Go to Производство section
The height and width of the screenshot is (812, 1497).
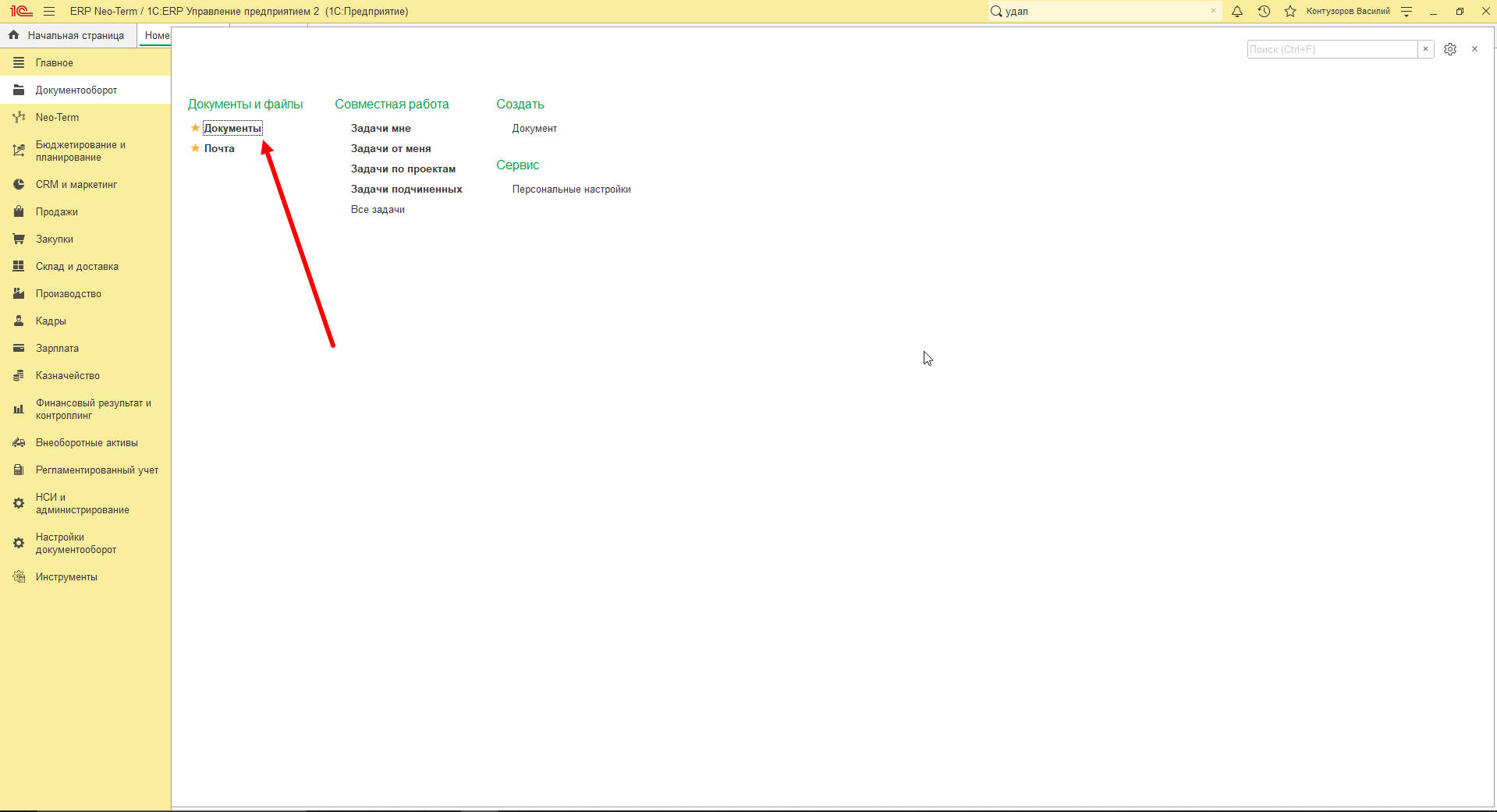85,293
